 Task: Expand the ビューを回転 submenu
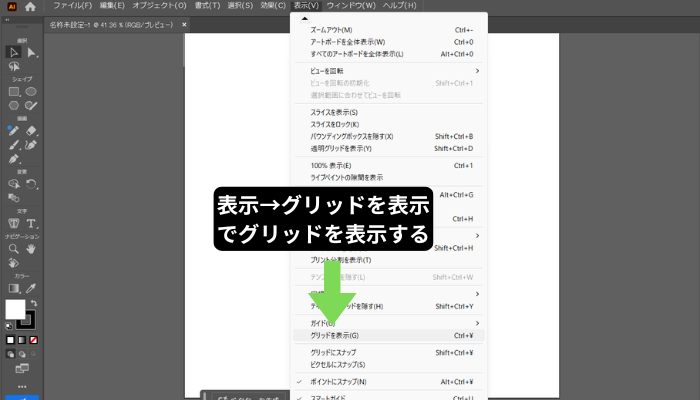(x=388, y=71)
